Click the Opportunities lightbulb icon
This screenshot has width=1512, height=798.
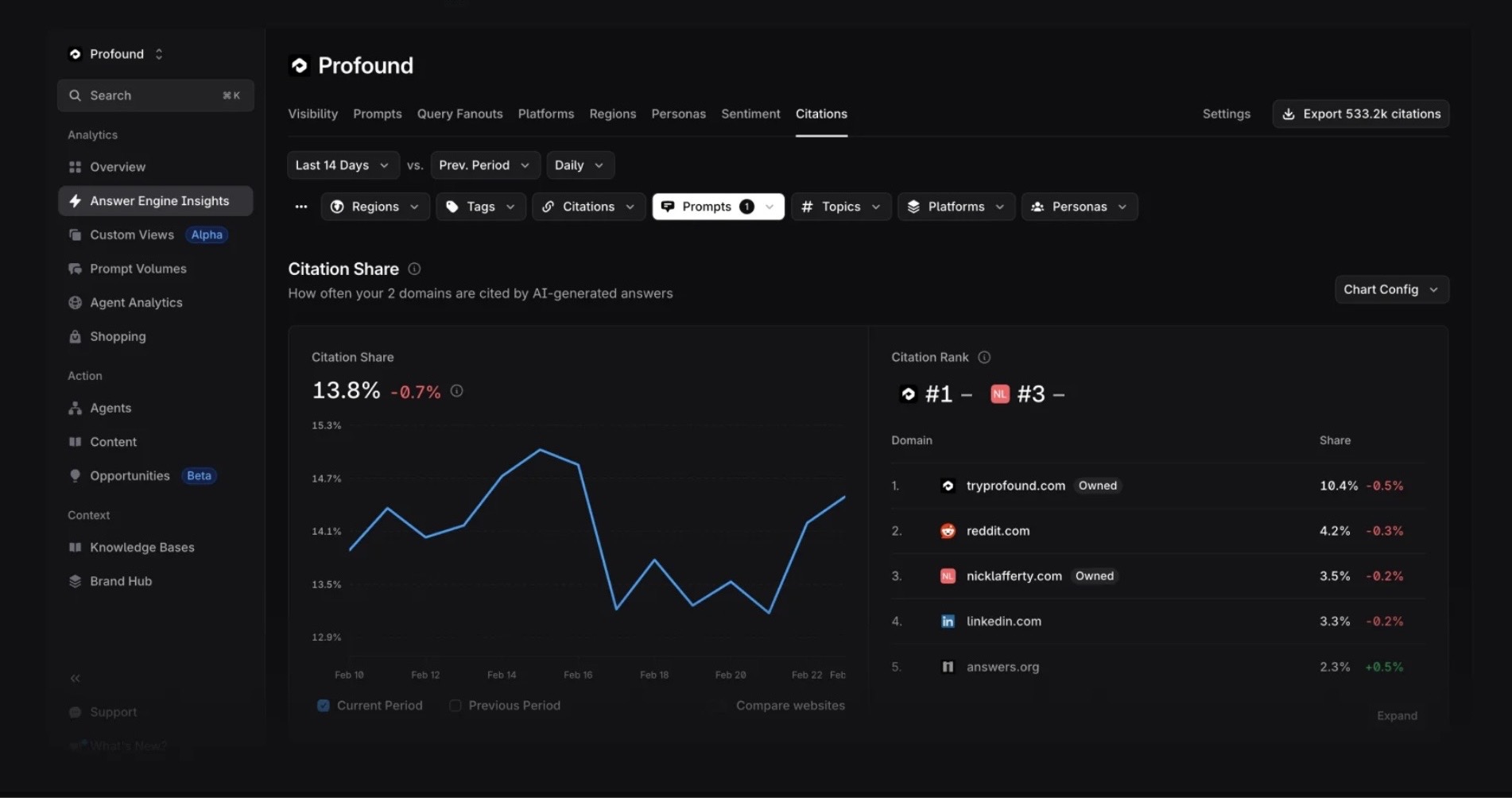(75, 475)
